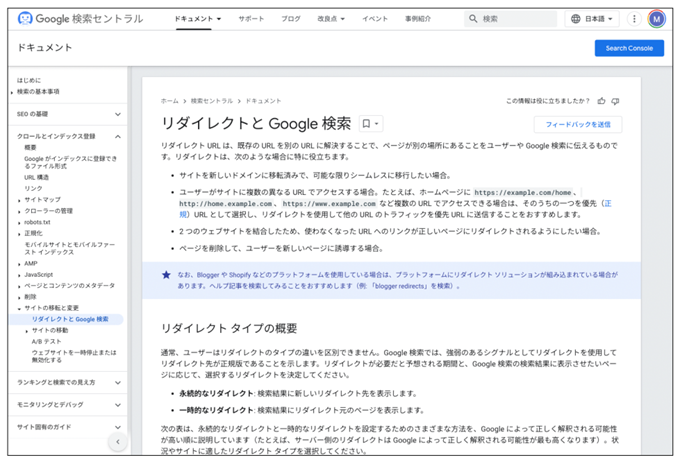Collapse the sidebar with the arrow button
This screenshot has width=680, height=462.
118,442
